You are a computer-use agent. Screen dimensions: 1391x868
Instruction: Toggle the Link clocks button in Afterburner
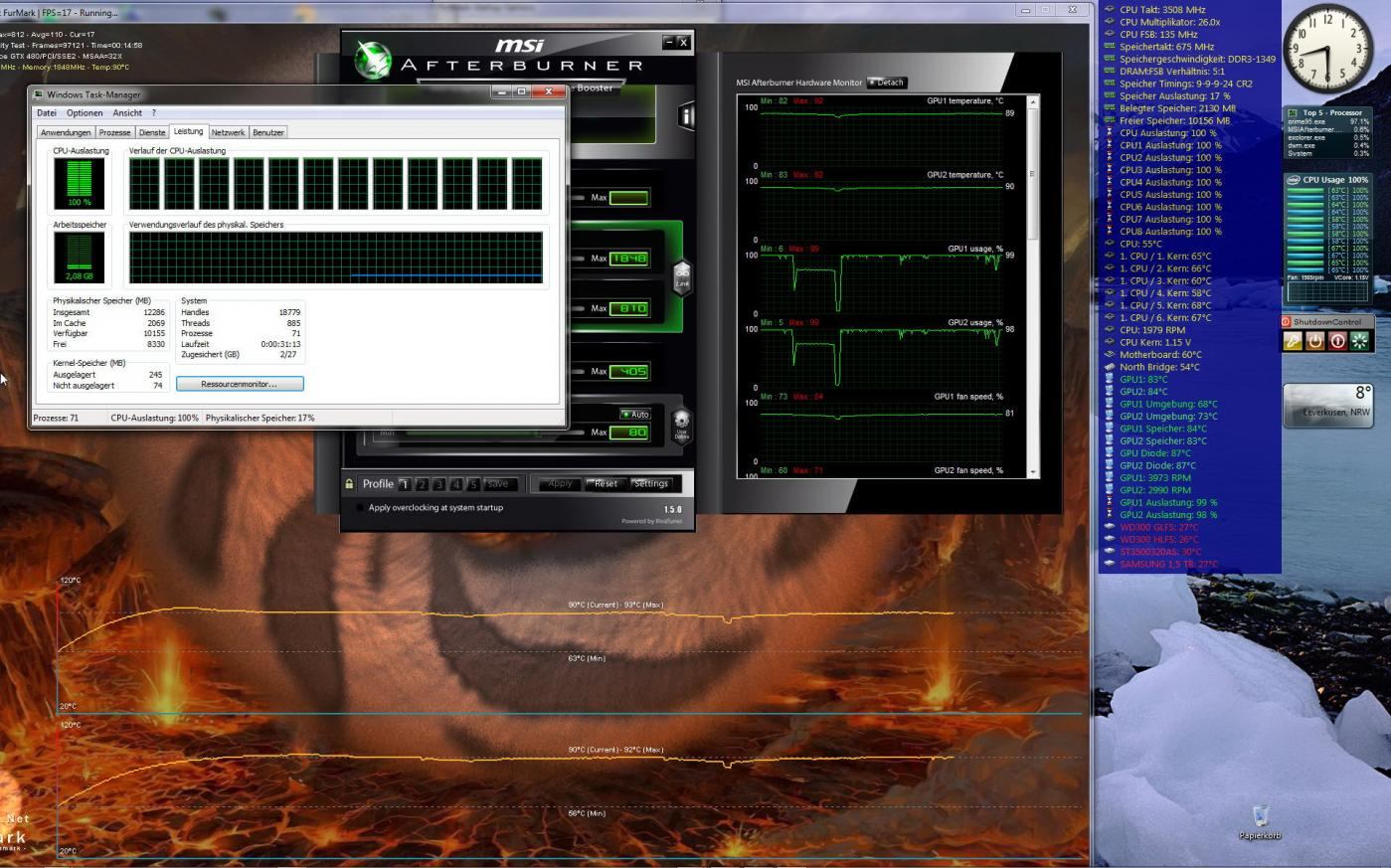pyautogui.click(x=682, y=277)
